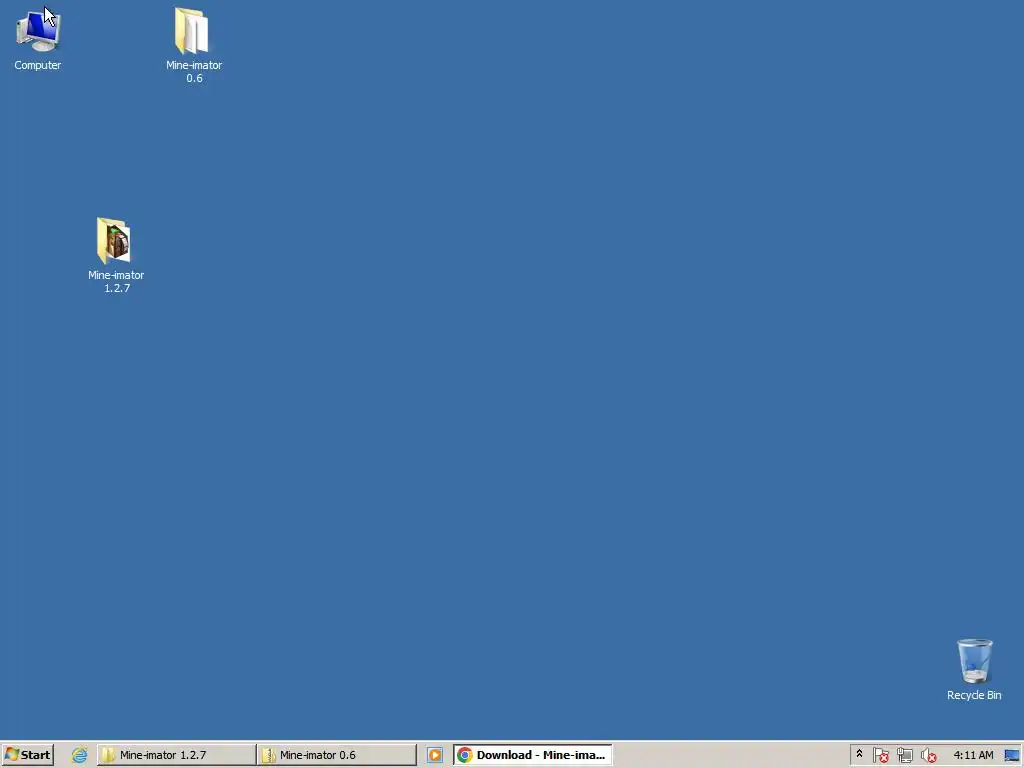Open the Action Center flag tray icon

click(x=880, y=755)
